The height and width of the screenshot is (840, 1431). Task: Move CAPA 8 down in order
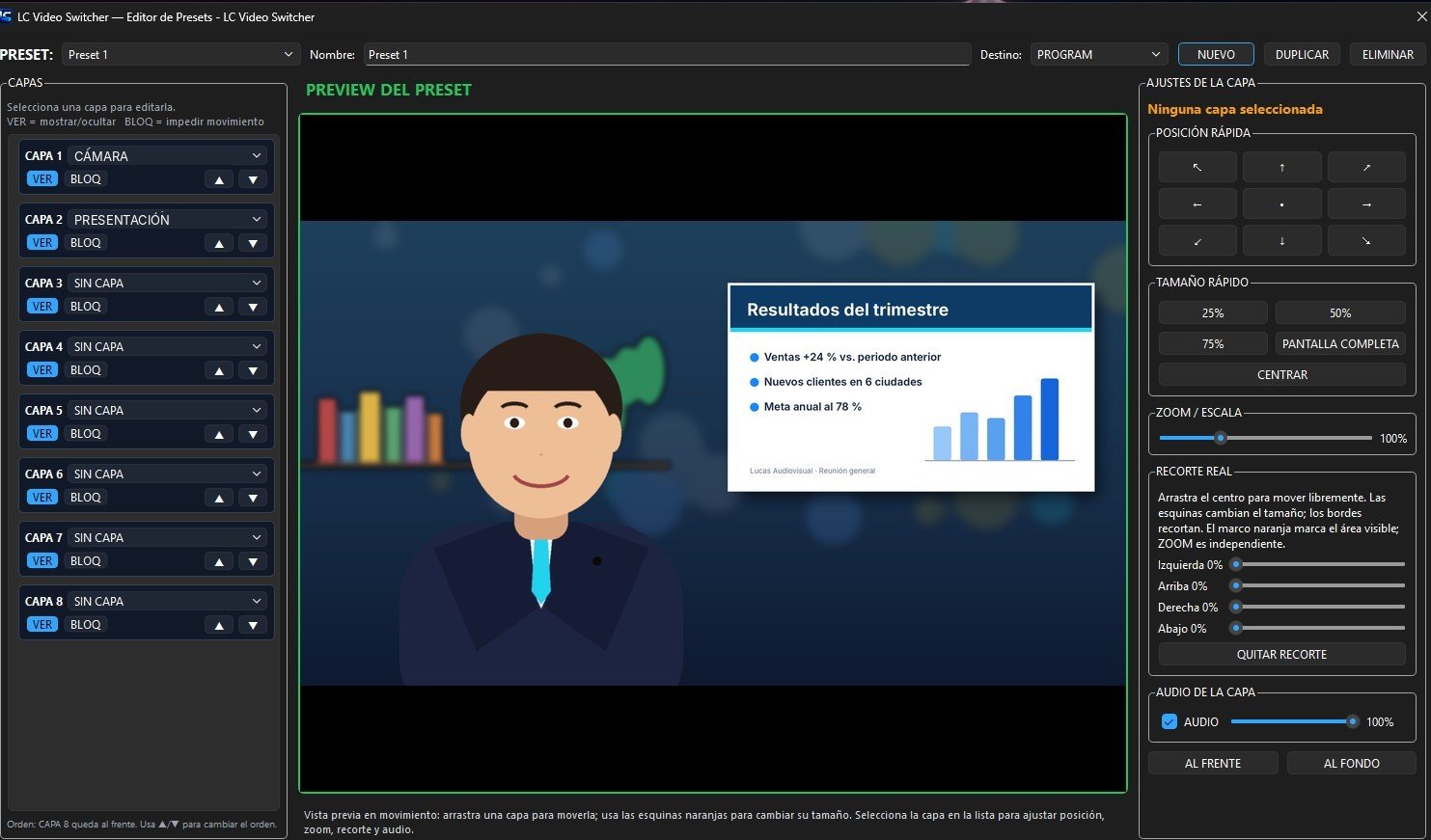point(253,625)
